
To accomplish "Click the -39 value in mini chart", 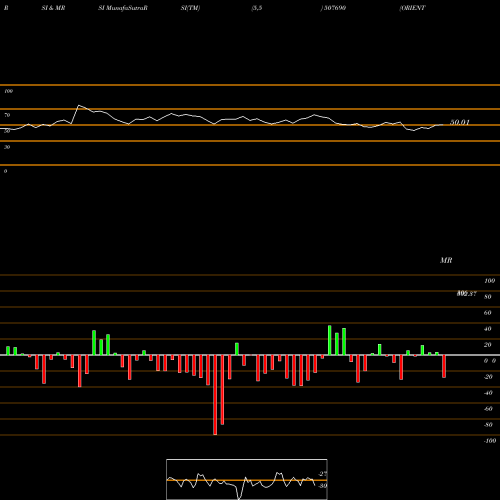I will point(322,486).
